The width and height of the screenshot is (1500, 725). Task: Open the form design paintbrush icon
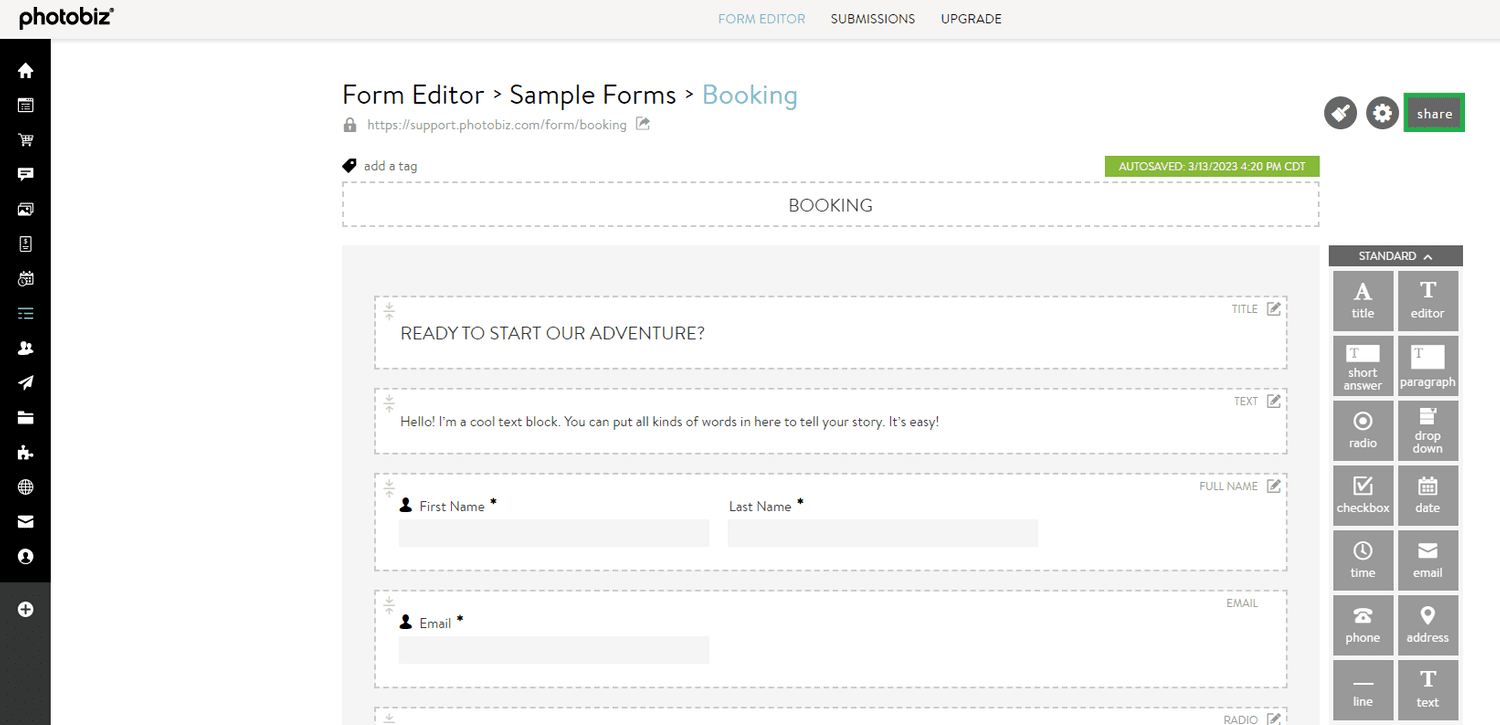point(1340,113)
